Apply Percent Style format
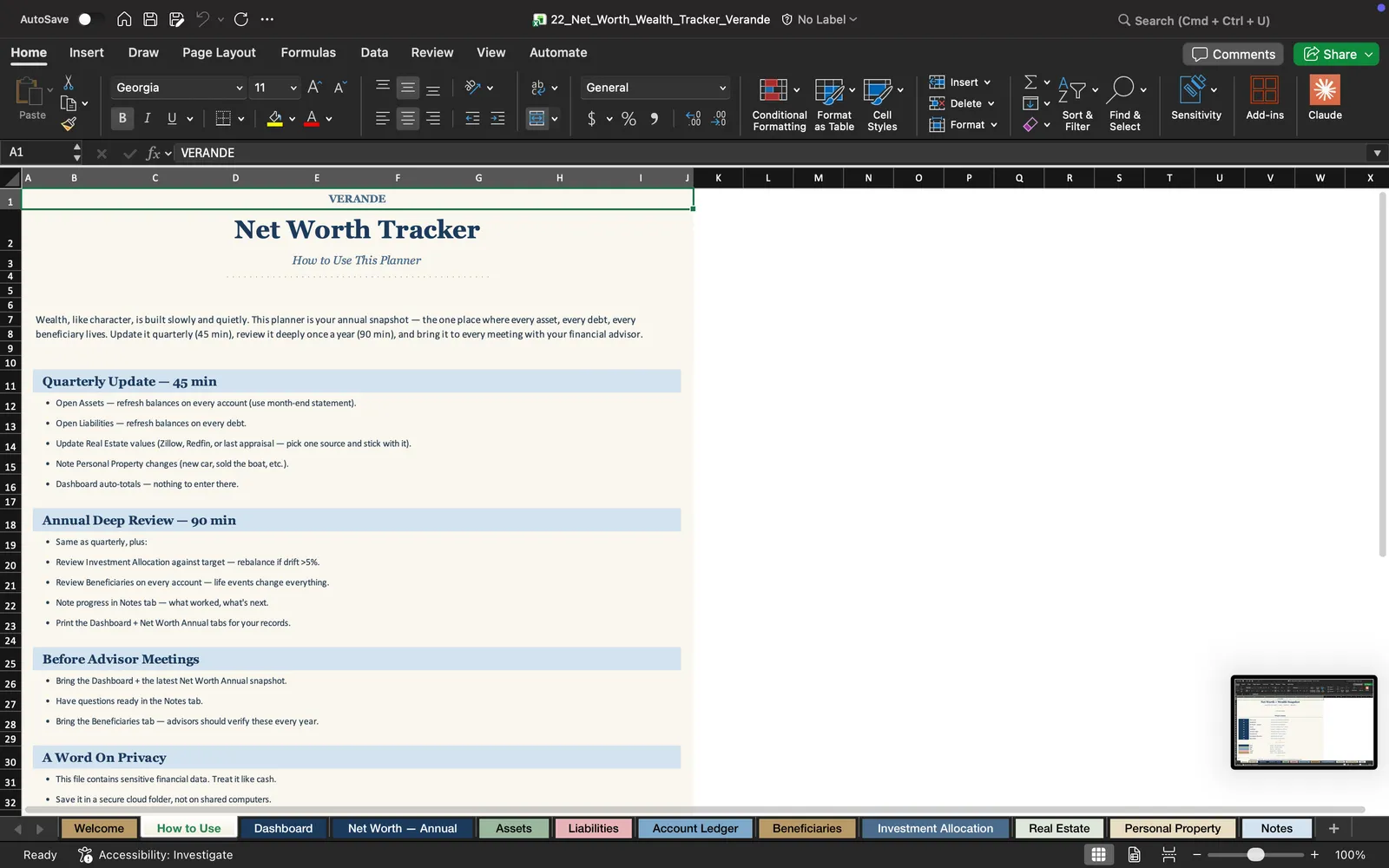This screenshot has width=1389, height=868. pyautogui.click(x=629, y=119)
